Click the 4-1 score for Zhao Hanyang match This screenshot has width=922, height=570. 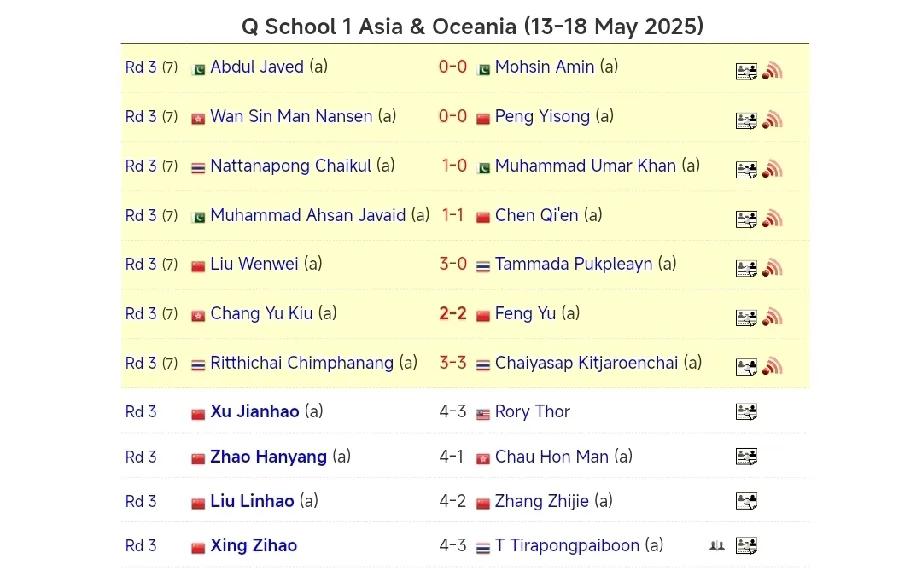(452, 457)
